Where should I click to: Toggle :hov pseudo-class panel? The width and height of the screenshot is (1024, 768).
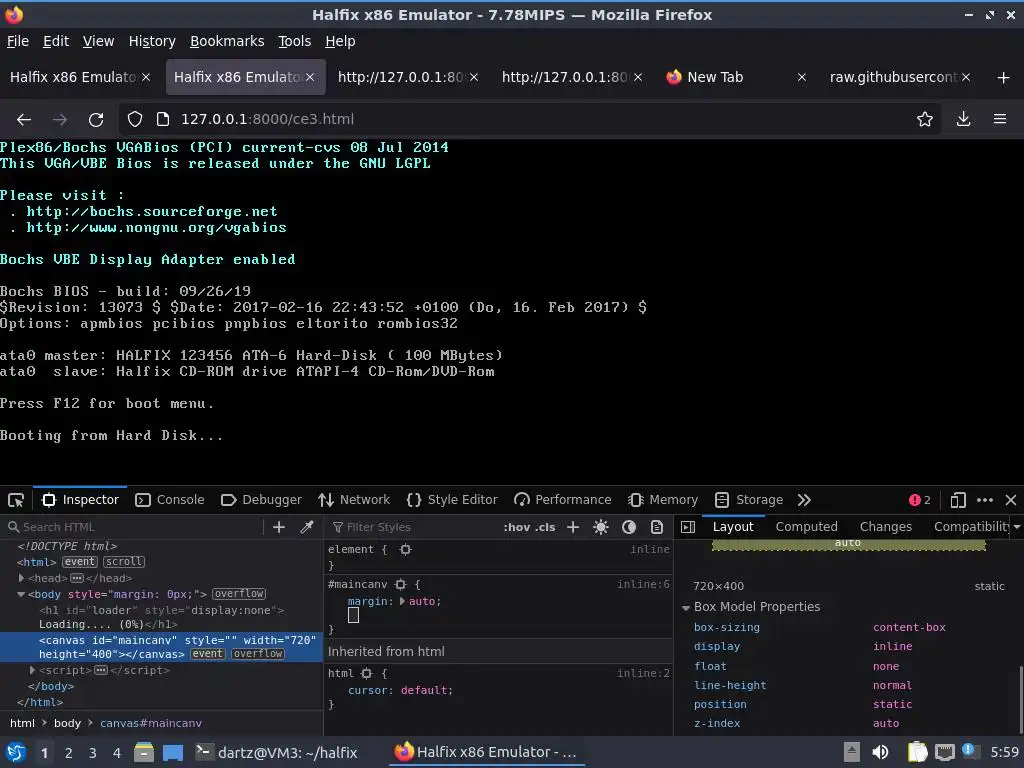click(x=517, y=527)
